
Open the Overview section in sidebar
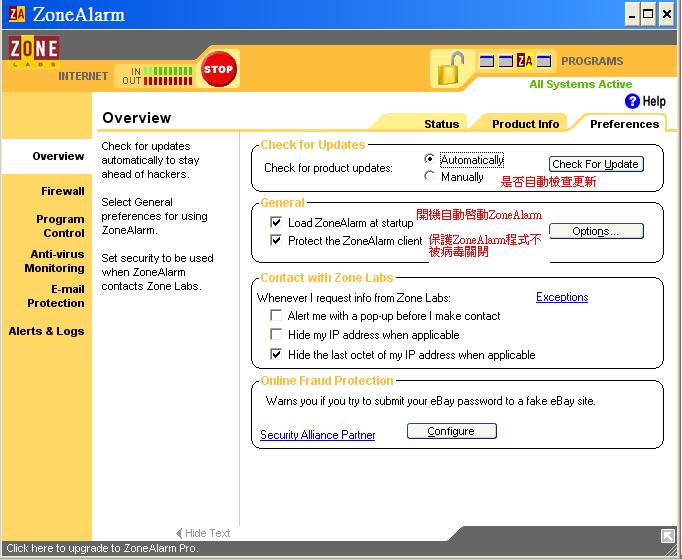58,156
